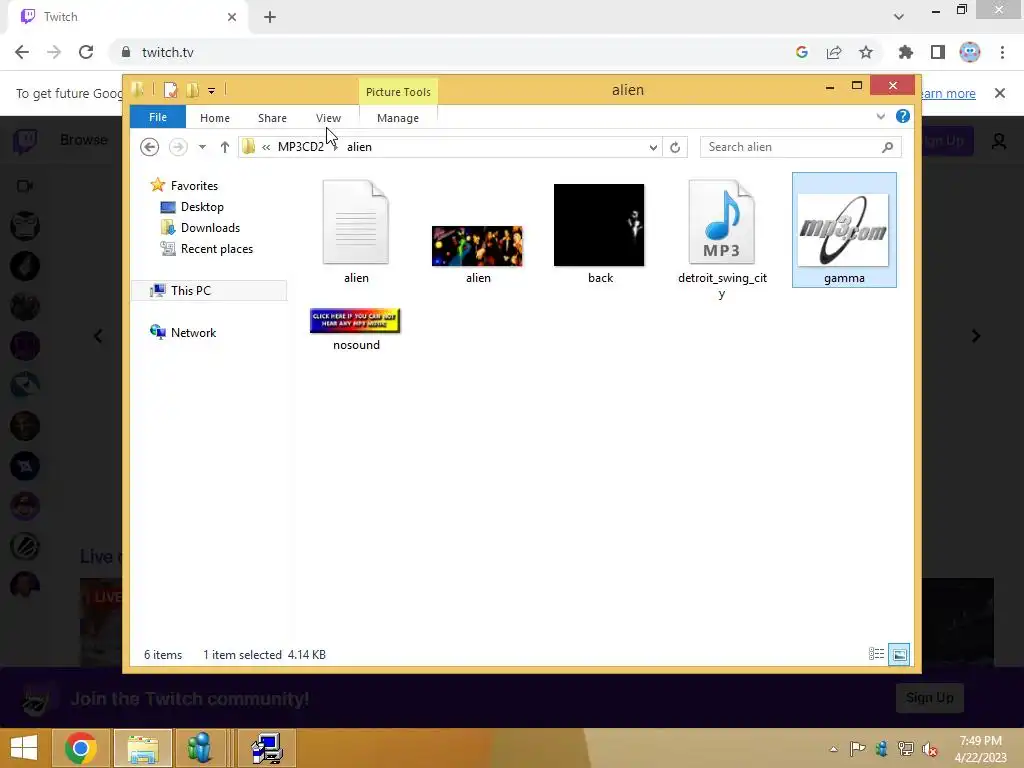Open Chrome tab search dropdown
The height and width of the screenshot is (768, 1024).
coord(899,17)
